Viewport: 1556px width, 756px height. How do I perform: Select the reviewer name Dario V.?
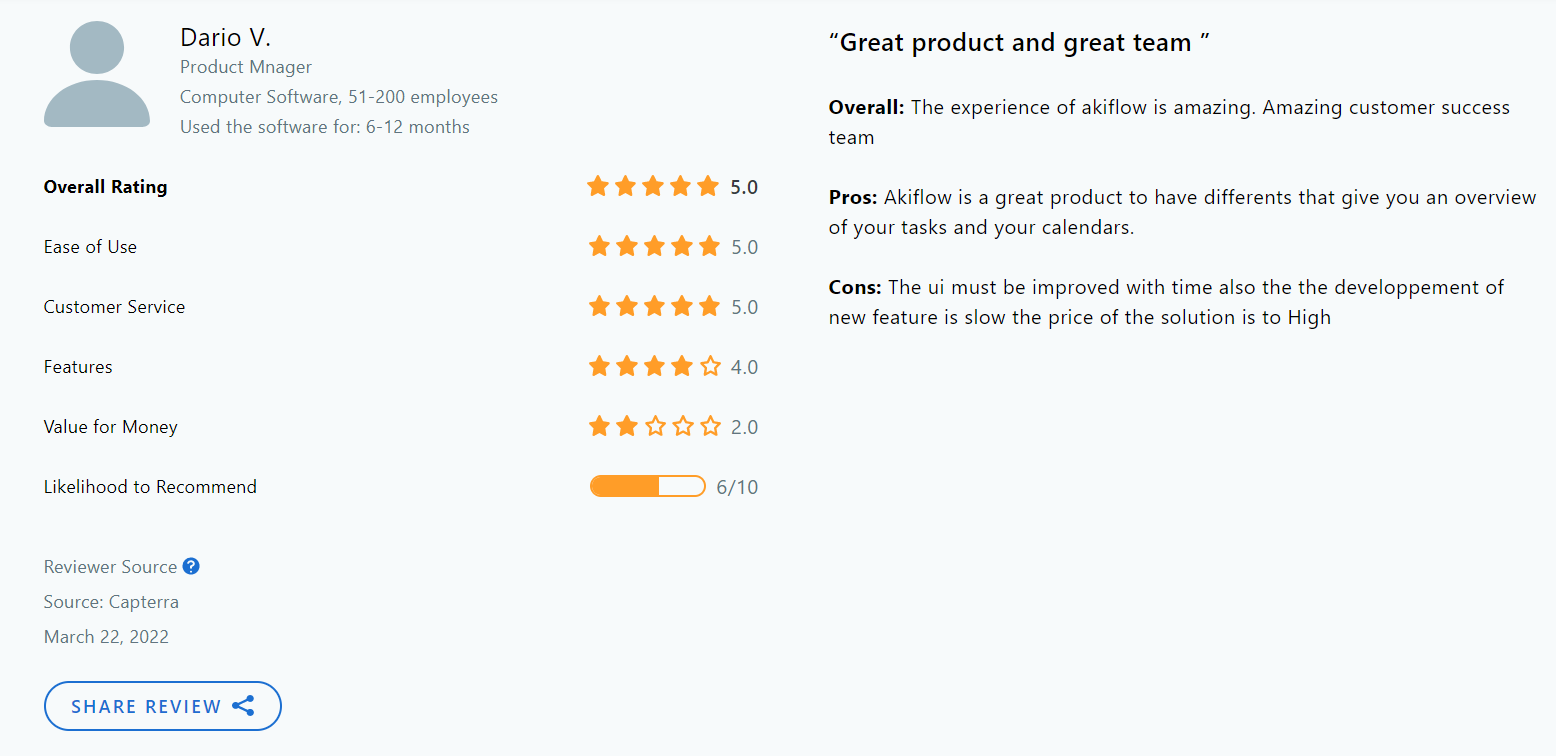pyautogui.click(x=225, y=36)
